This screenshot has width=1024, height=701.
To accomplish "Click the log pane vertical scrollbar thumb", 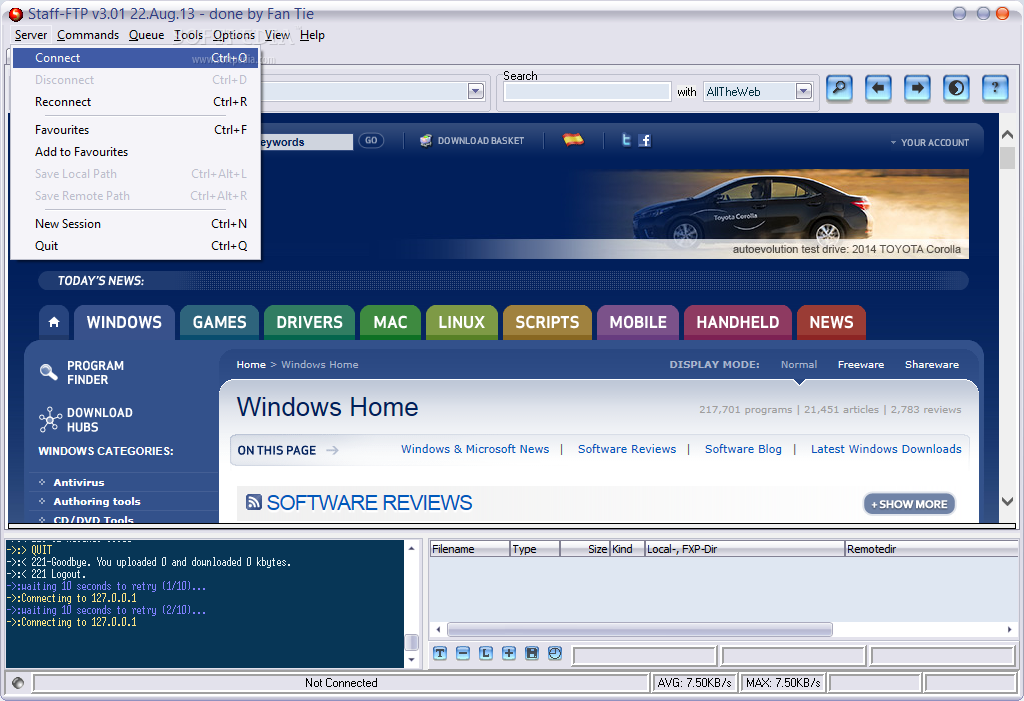I will click(x=411, y=642).
